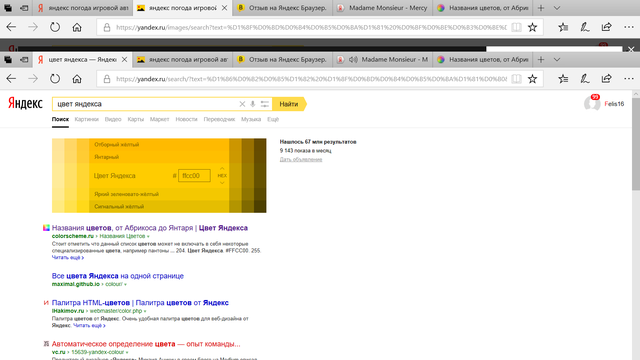640x360 pixels.
Task: Open 'Названия цветов, от Абрикоса до Янтаря' result
Action: pyautogui.click(x=150, y=228)
